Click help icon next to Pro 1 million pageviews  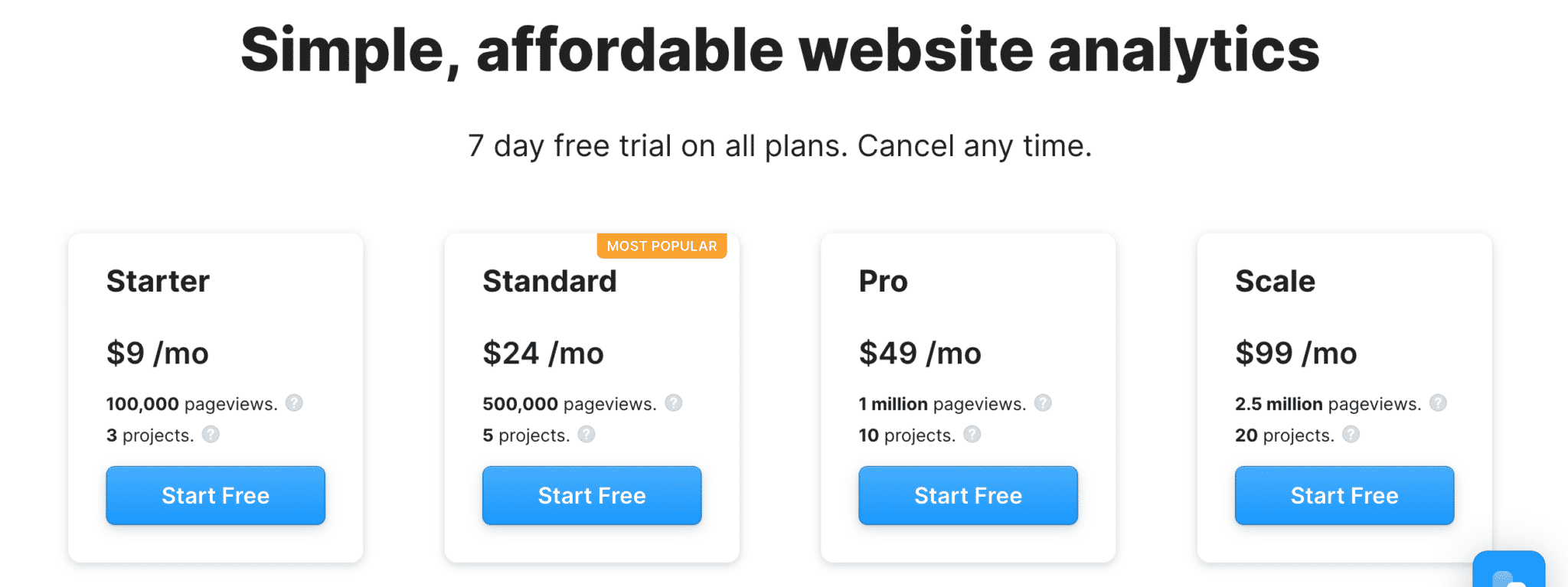pyautogui.click(x=1043, y=403)
